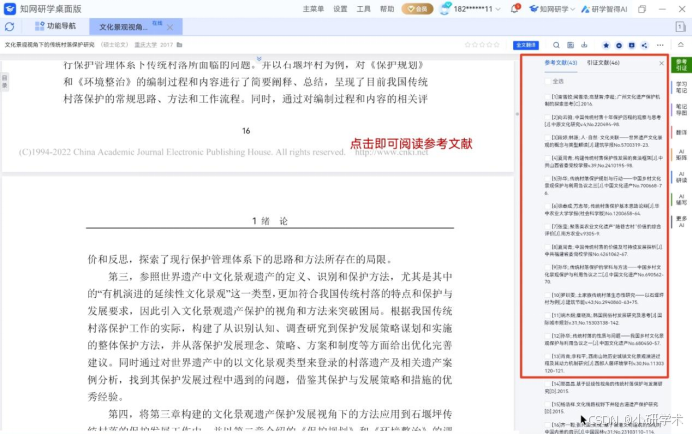Image resolution: width=692 pixels, height=434 pixels.
Task: Open reference [9] text in the list
Action: (x=603, y=274)
